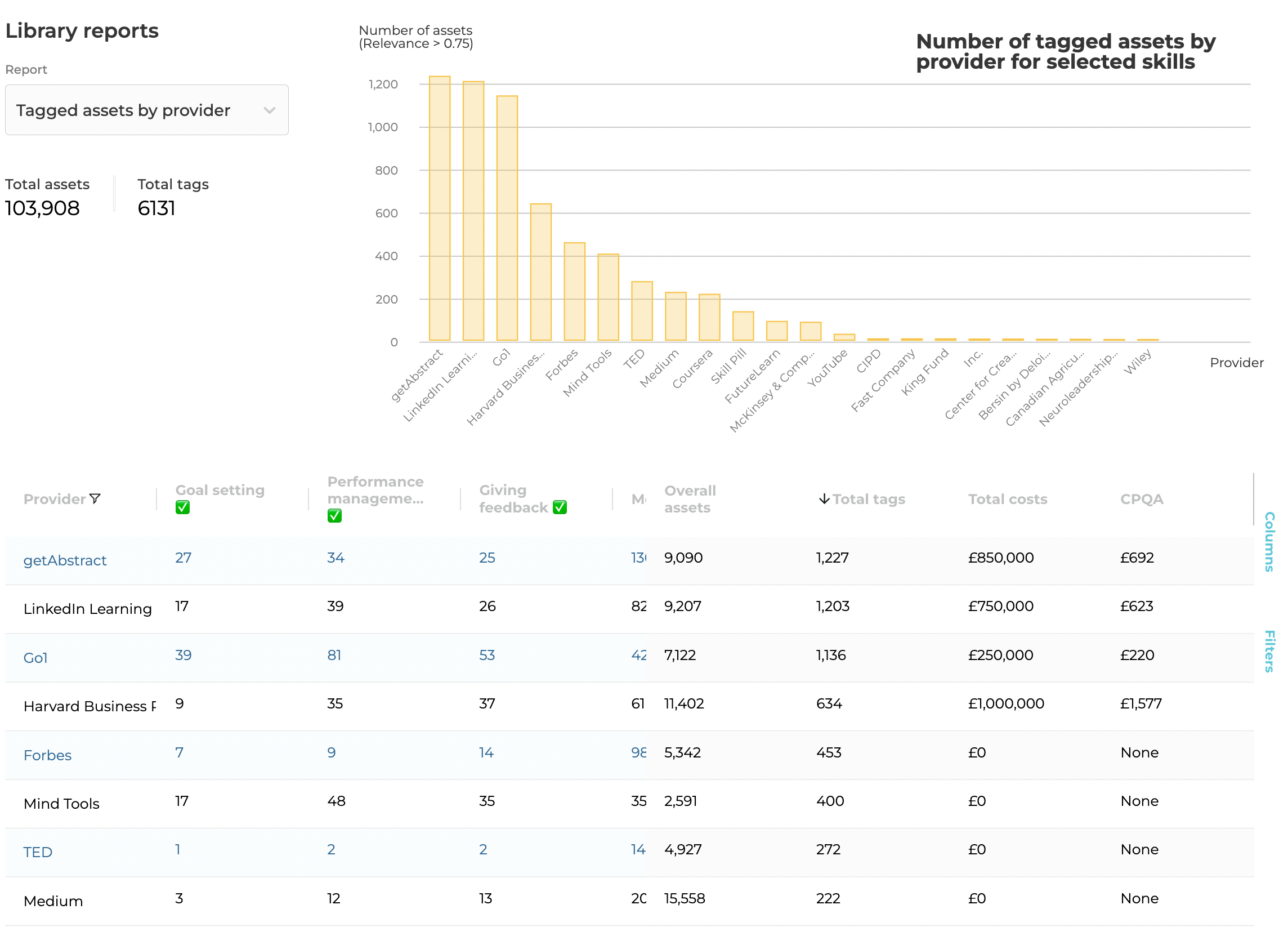This screenshot has width=1288, height=927.
Task: Select the LinkedIn Learning bar in the chart
Action: click(x=473, y=211)
